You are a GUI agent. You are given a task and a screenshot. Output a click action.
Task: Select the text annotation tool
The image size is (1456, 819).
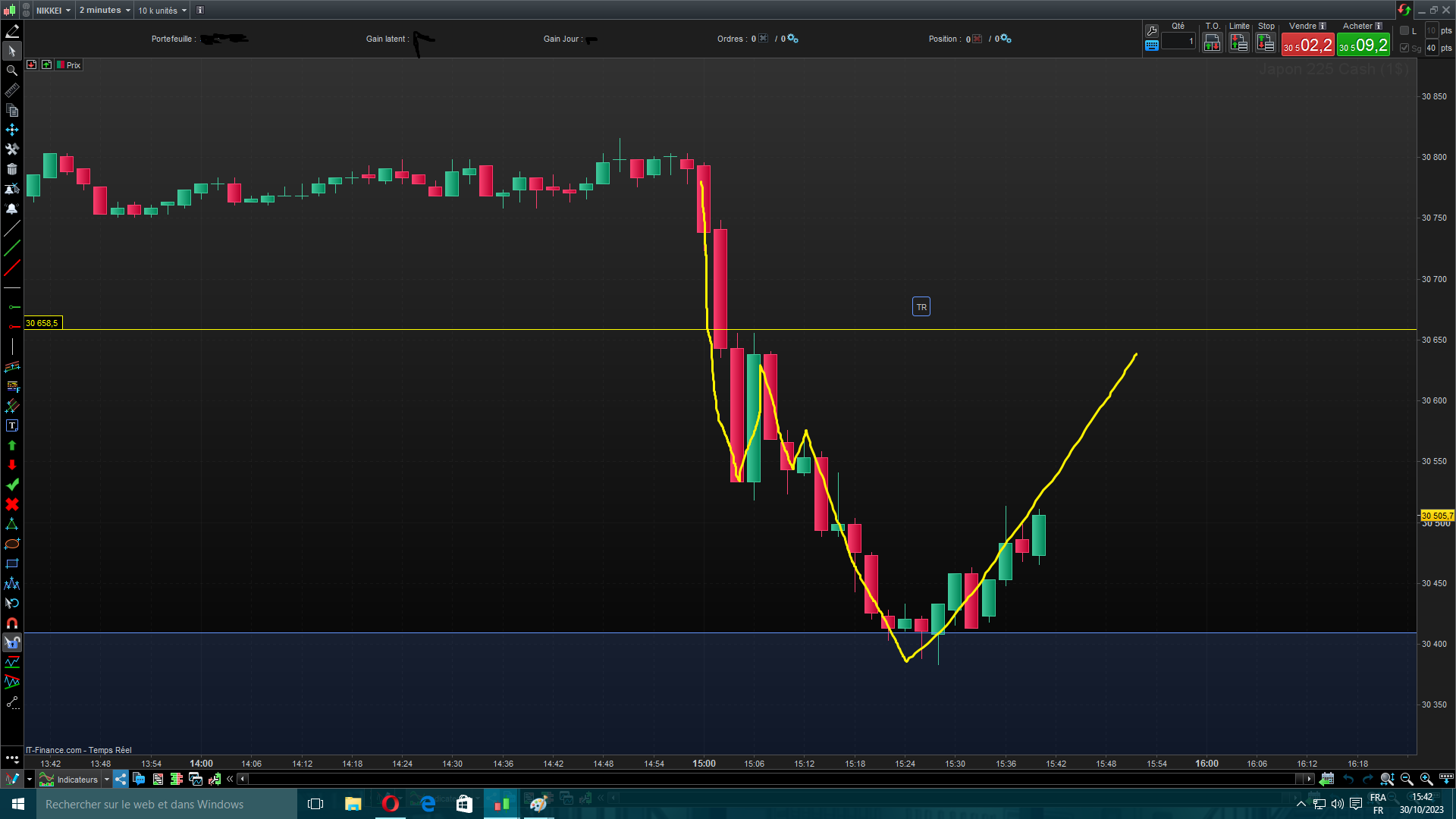[11, 426]
